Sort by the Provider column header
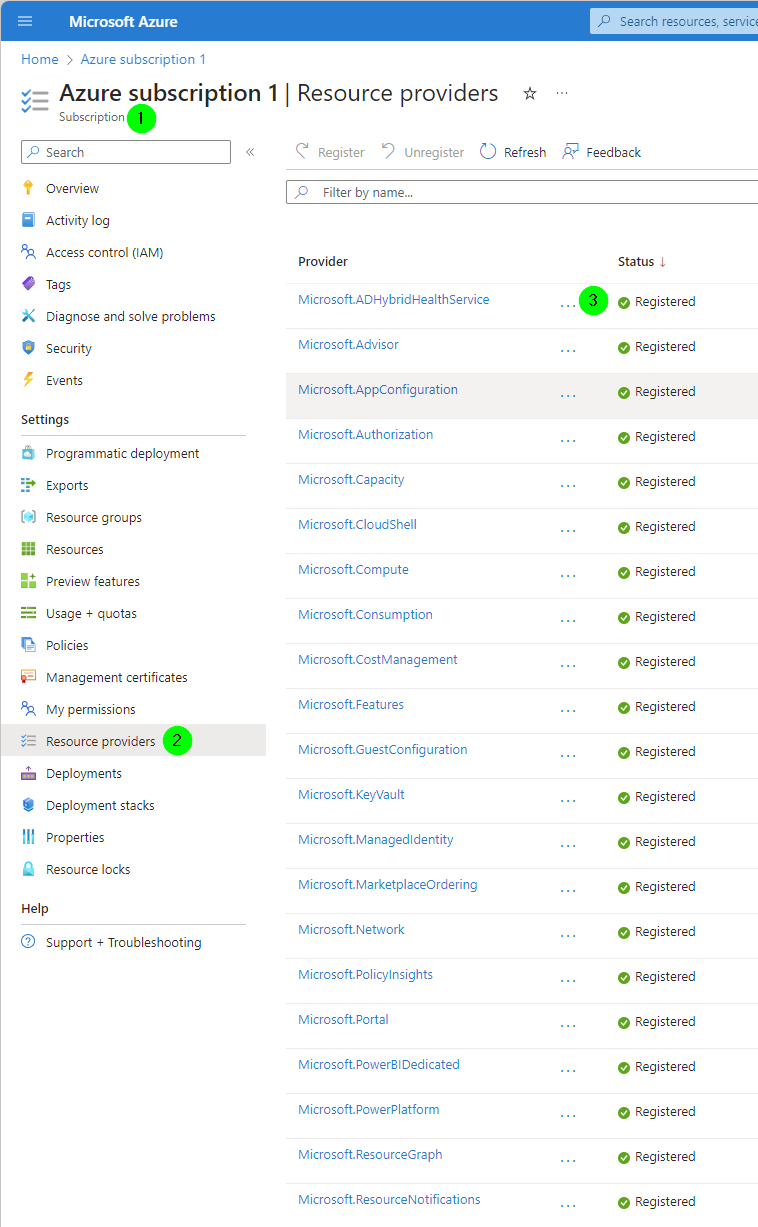This screenshot has width=758, height=1227. click(323, 261)
